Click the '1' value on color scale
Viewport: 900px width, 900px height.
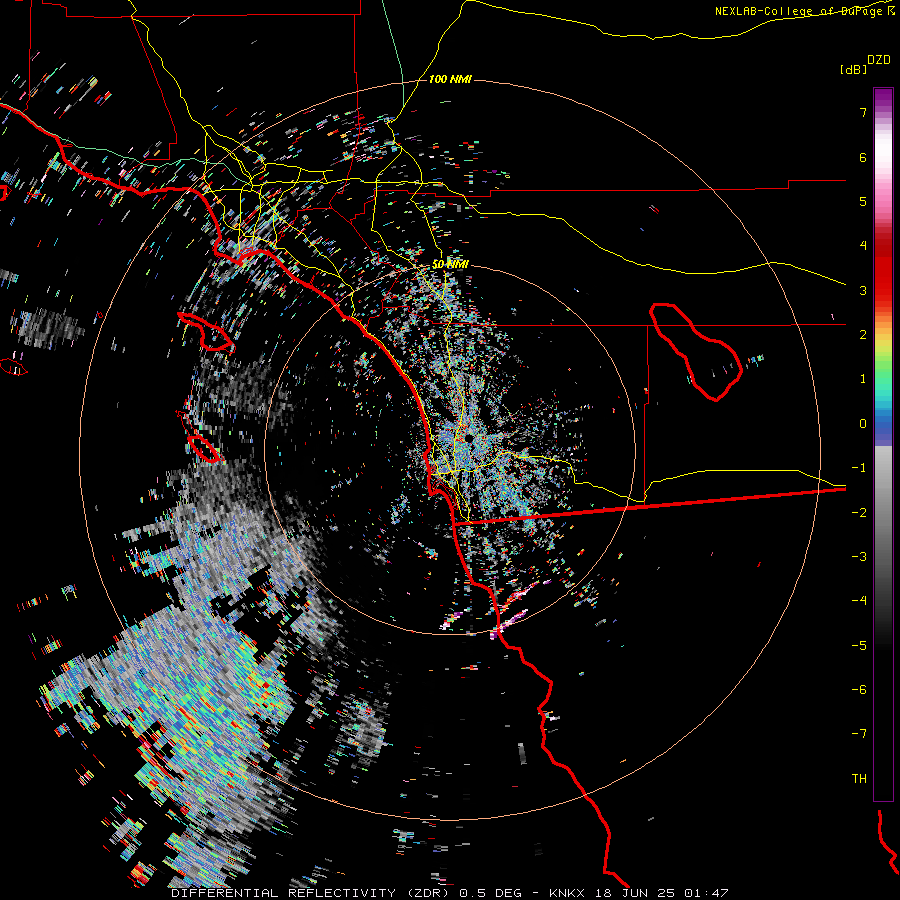pyautogui.click(x=863, y=379)
